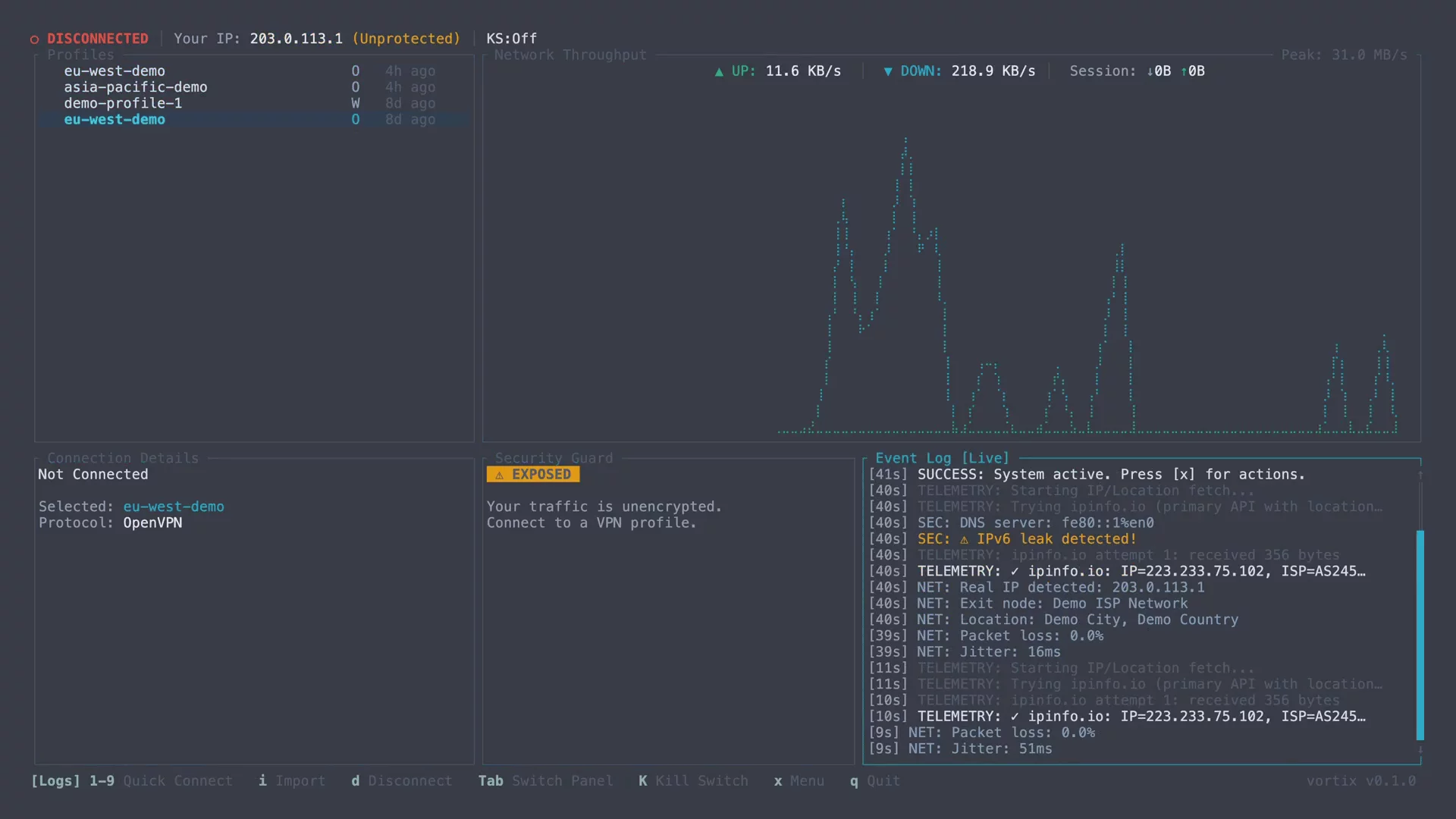The image size is (1456, 819).
Task: Expand the Connection Details panel
Action: [x=121, y=457]
